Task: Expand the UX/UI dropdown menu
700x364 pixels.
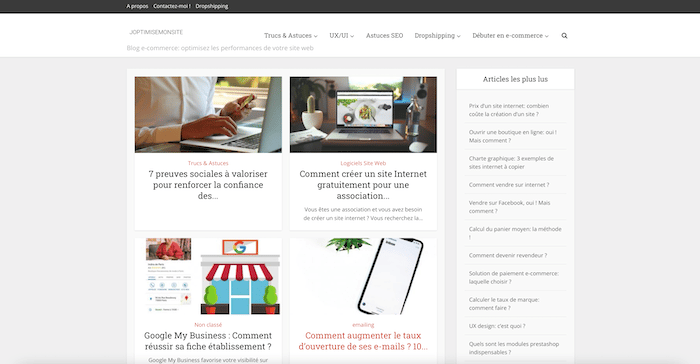Action: point(342,36)
